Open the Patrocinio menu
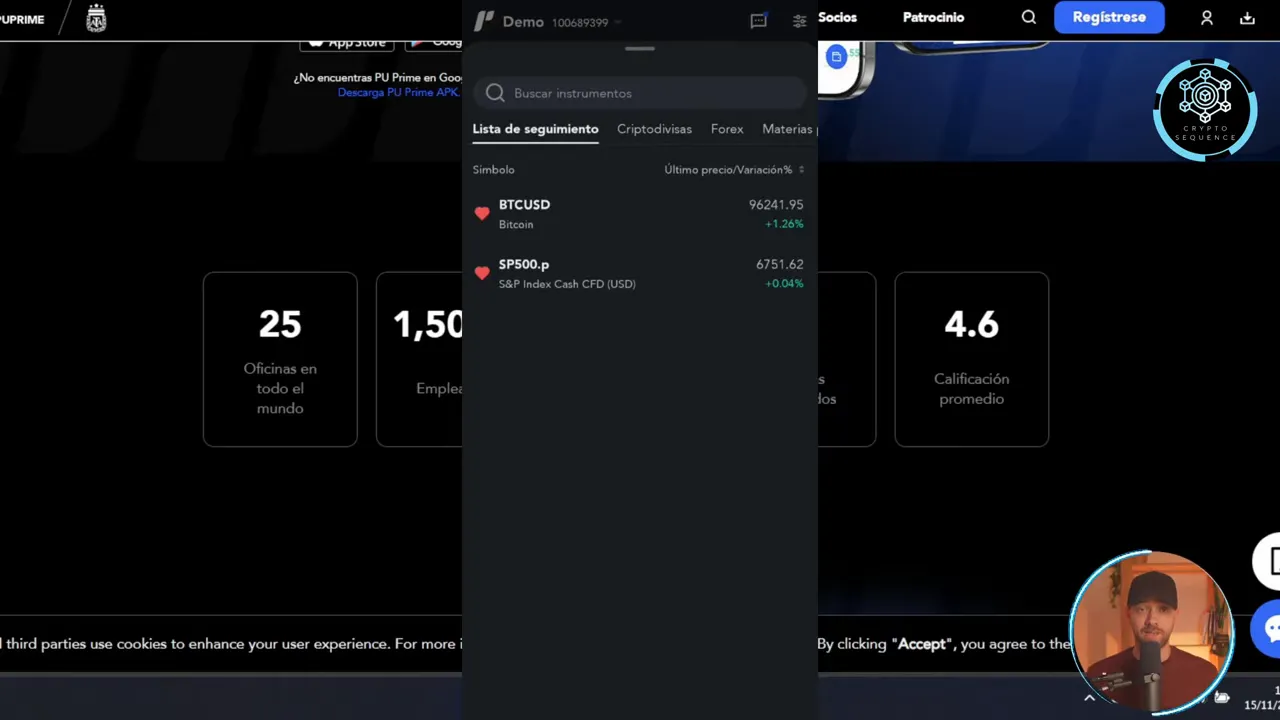The width and height of the screenshot is (1280, 720). tap(933, 17)
